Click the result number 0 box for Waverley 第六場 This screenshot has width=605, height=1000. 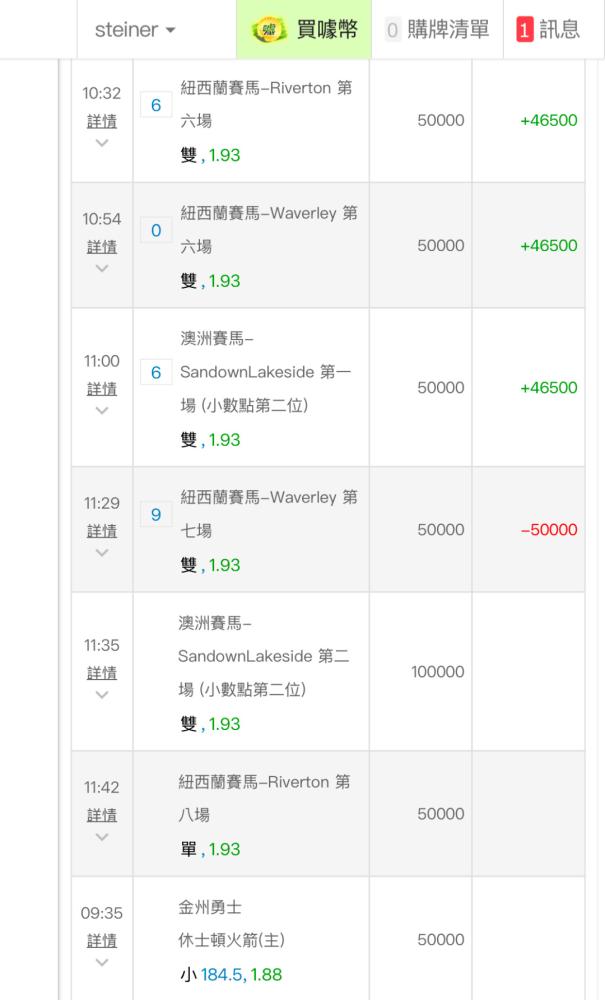156,231
